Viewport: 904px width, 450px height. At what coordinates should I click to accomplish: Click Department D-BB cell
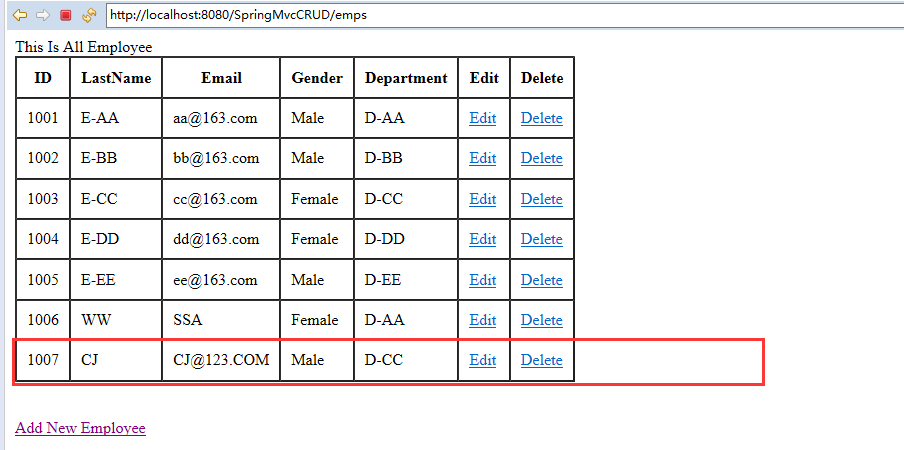click(406, 158)
